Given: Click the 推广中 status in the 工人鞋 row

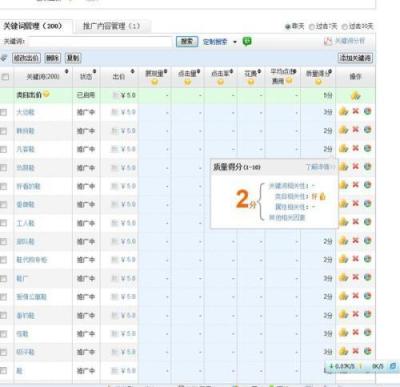Looking at the screenshot, I should [x=86, y=223].
